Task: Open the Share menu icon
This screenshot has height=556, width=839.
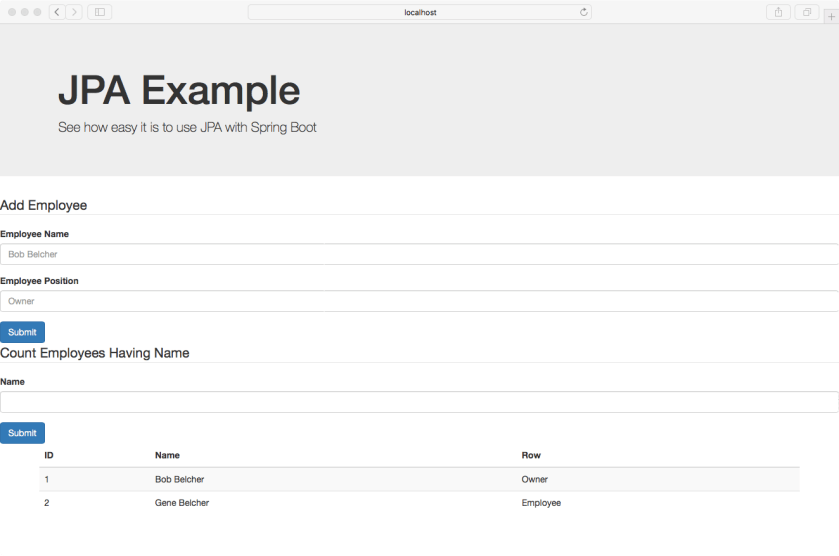Action: 778,12
